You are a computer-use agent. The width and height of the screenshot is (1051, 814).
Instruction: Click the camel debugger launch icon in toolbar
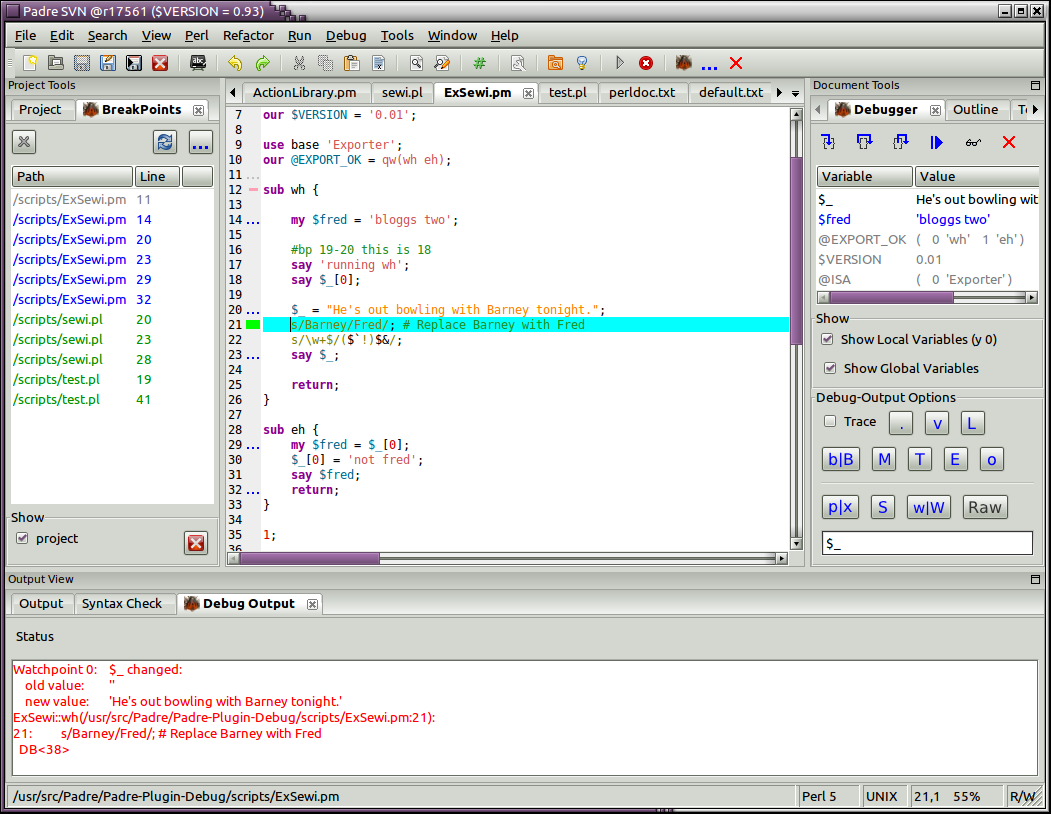[683, 63]
